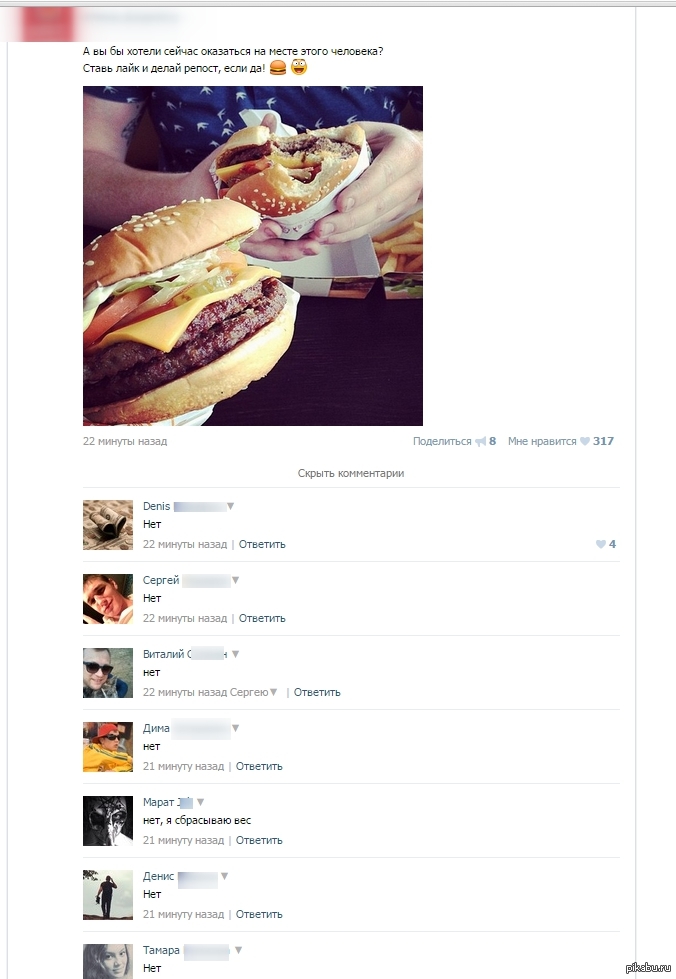Click the Поделиться share link
The image size is (676, 979).
coord(442,441)
